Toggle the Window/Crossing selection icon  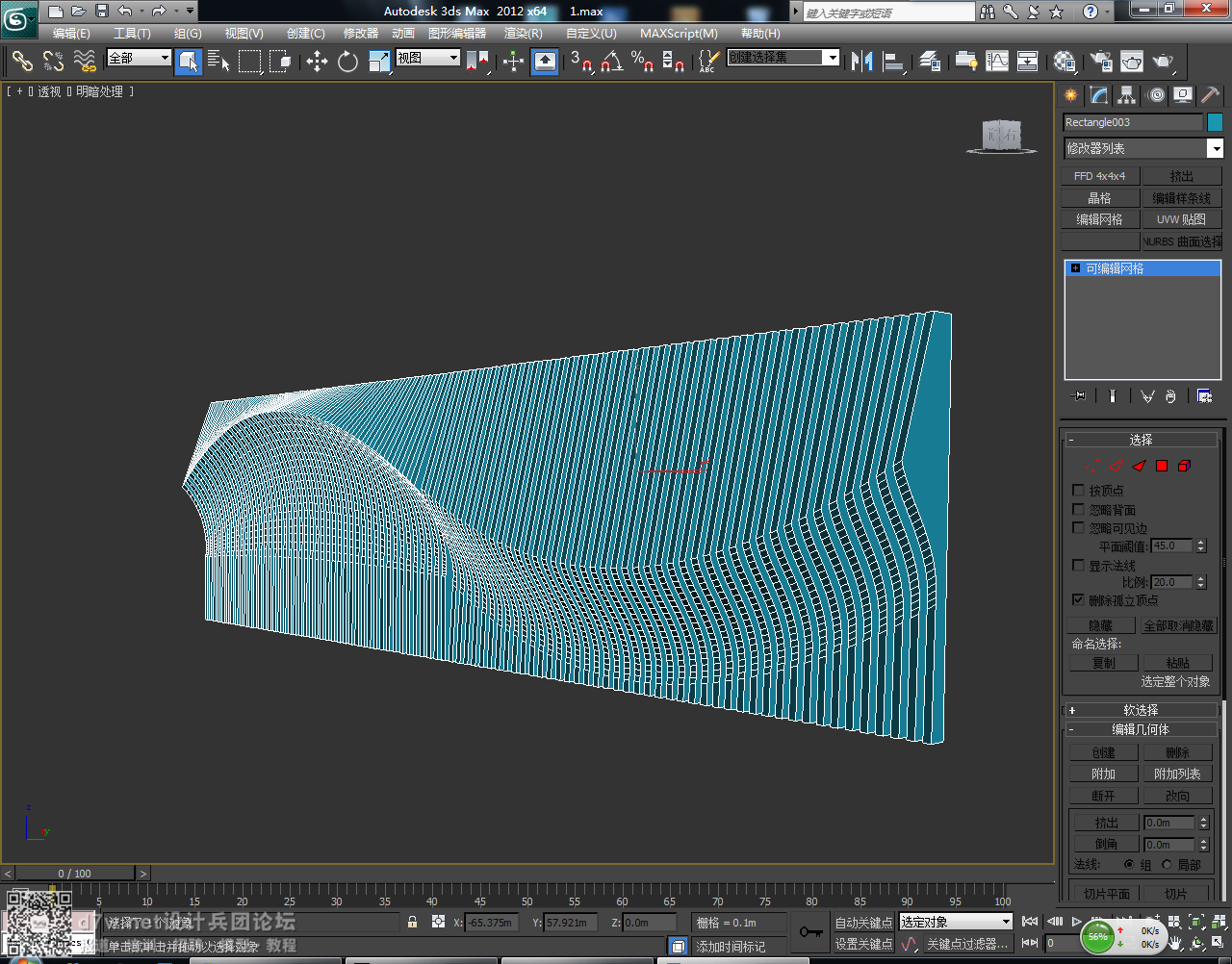coord(281,62)
